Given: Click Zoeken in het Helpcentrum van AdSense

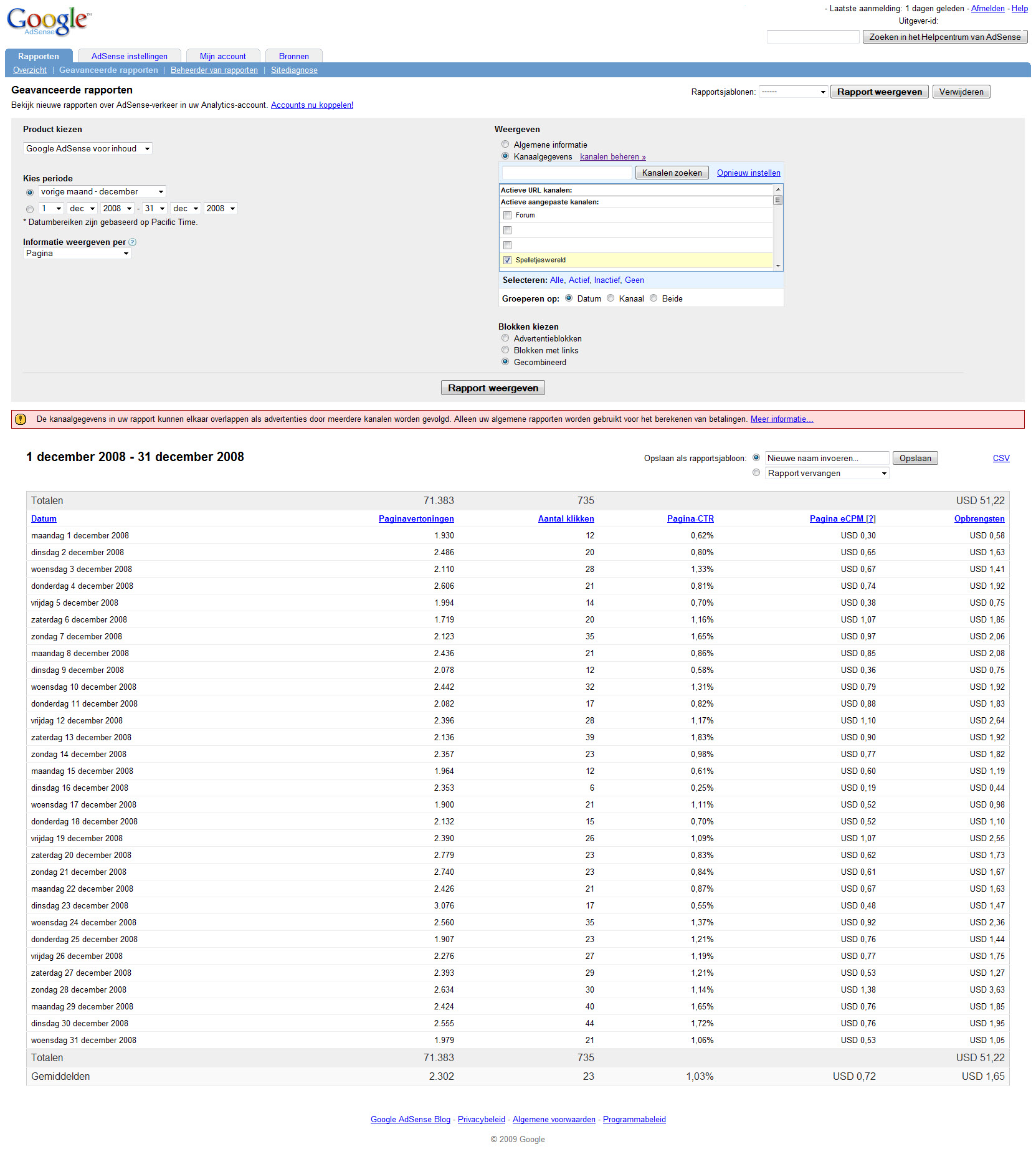Looking at the screenshot, I should [x=945, y=37].
